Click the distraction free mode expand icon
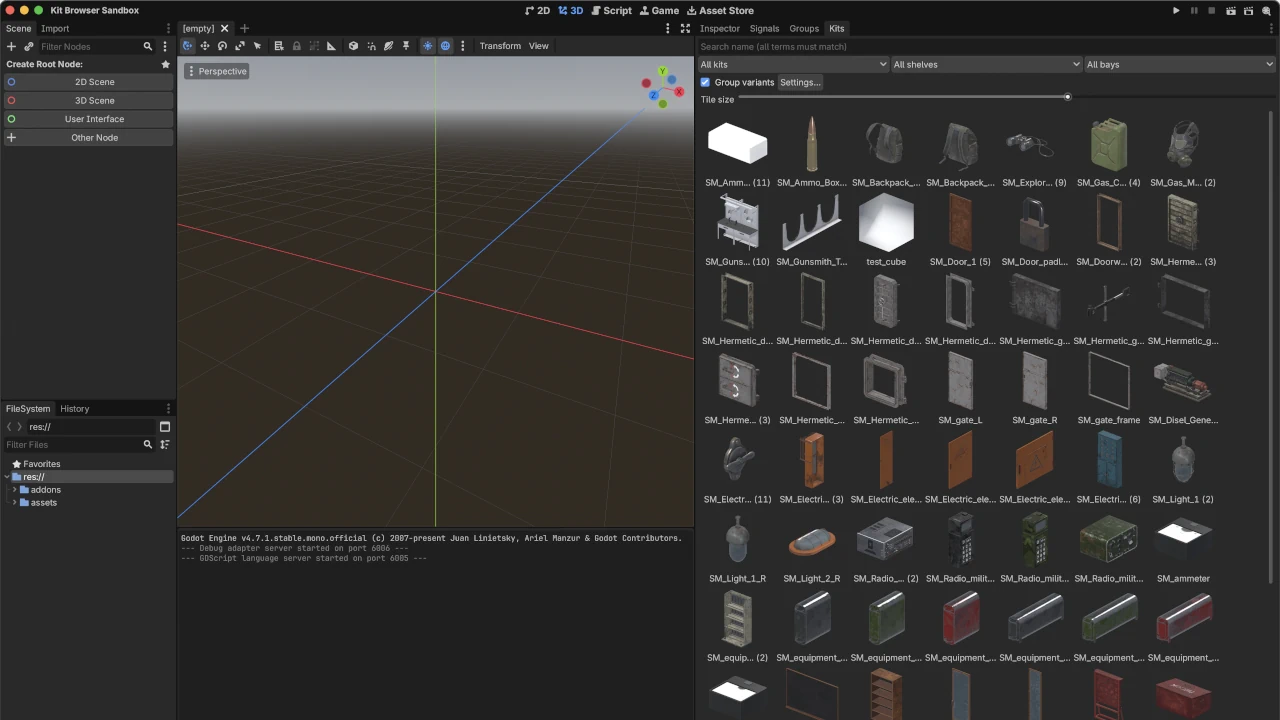Image resolution: width=1280 pixels, height=720 pixels. click(x=685, y=29)
